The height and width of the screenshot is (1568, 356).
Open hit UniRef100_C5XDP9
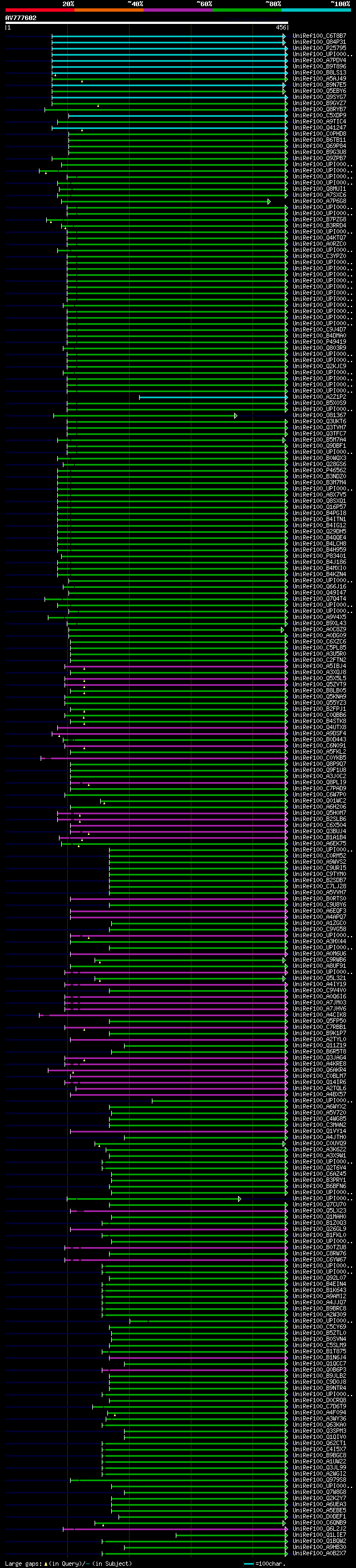pyautogui.click(x=319, y=116)
